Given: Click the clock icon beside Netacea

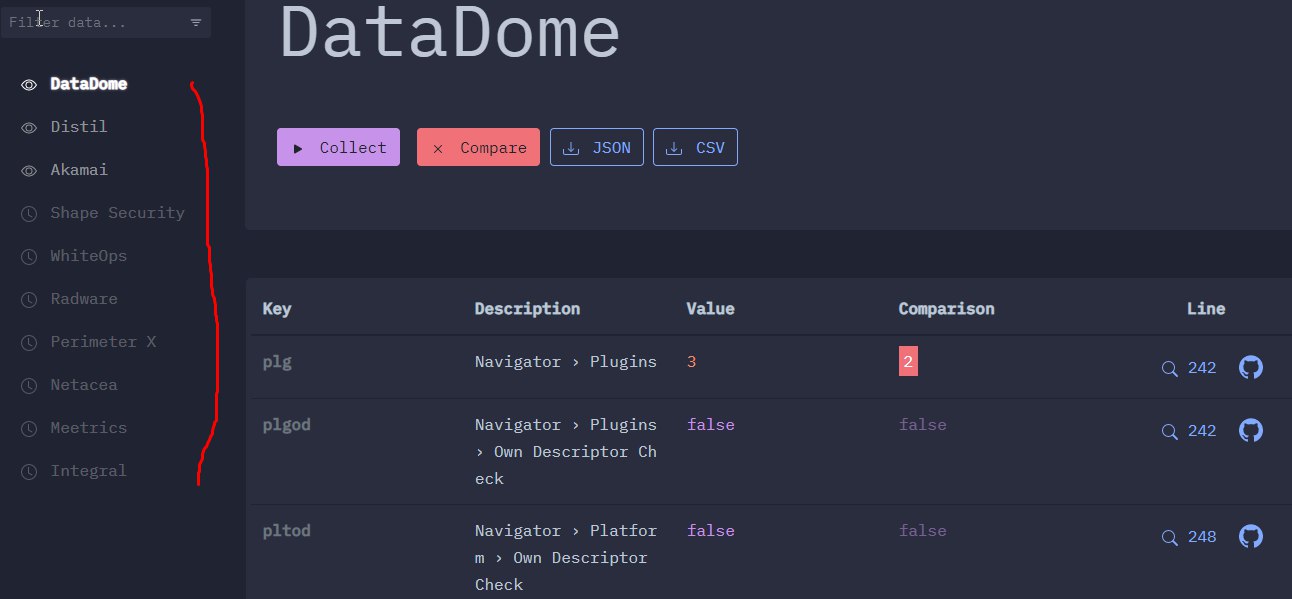Looking at the screenshot, I should 29,385.
